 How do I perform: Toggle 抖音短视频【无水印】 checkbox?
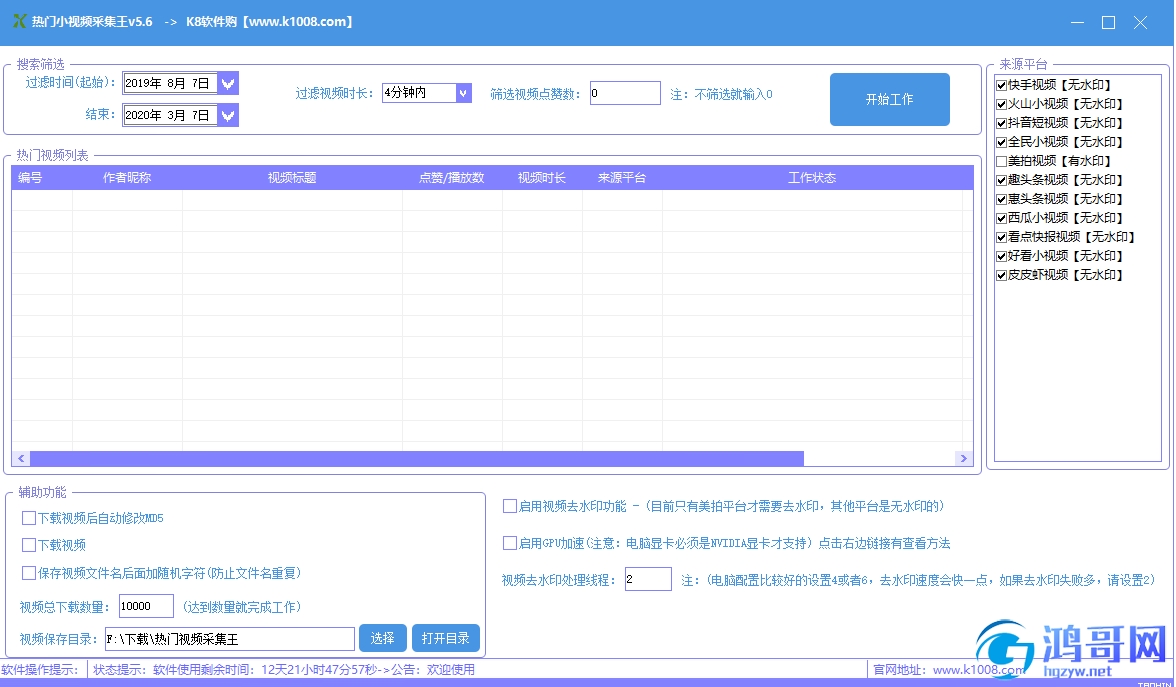[x=1001, y=123]
